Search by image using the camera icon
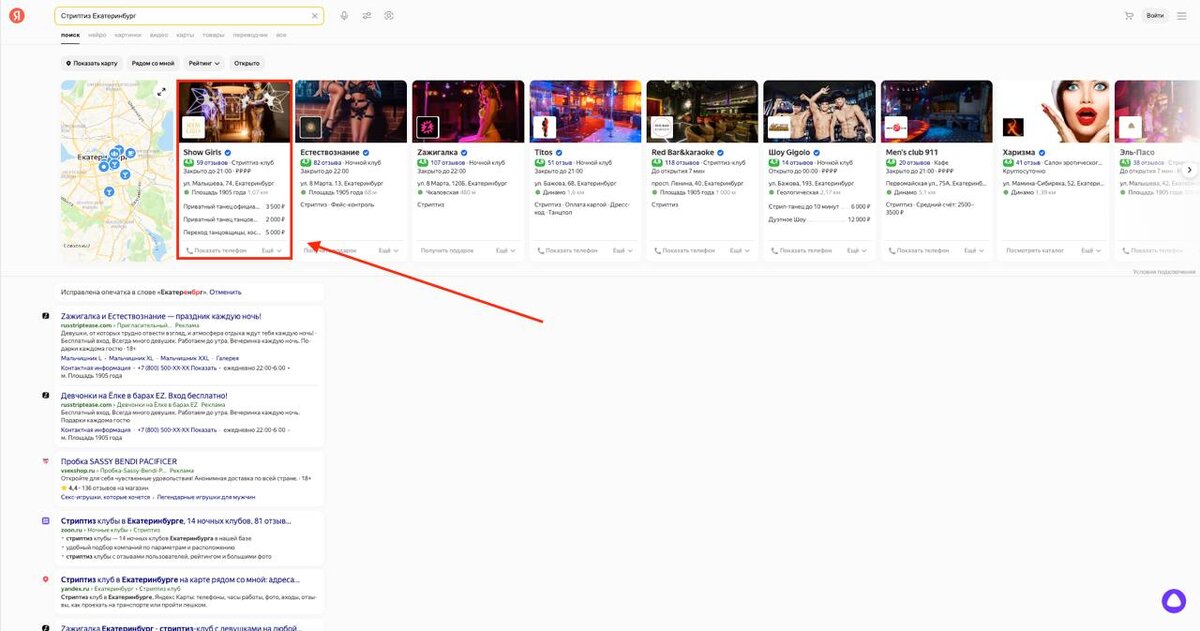Viewport: 1200px width, 631px height. (x=389, y=16)
